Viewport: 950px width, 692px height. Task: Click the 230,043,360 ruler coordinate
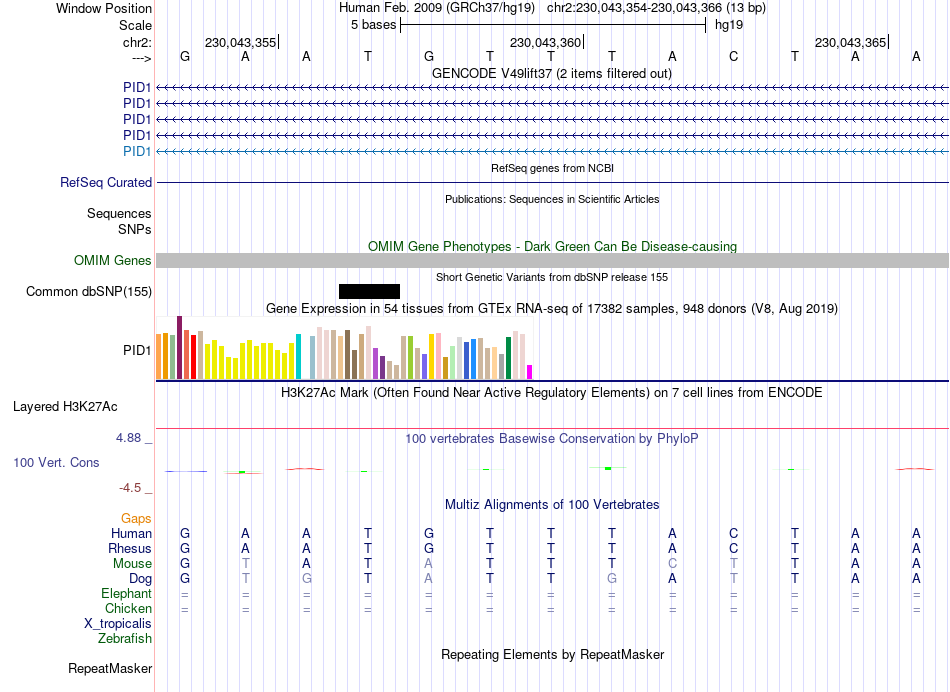click(545, 42)
